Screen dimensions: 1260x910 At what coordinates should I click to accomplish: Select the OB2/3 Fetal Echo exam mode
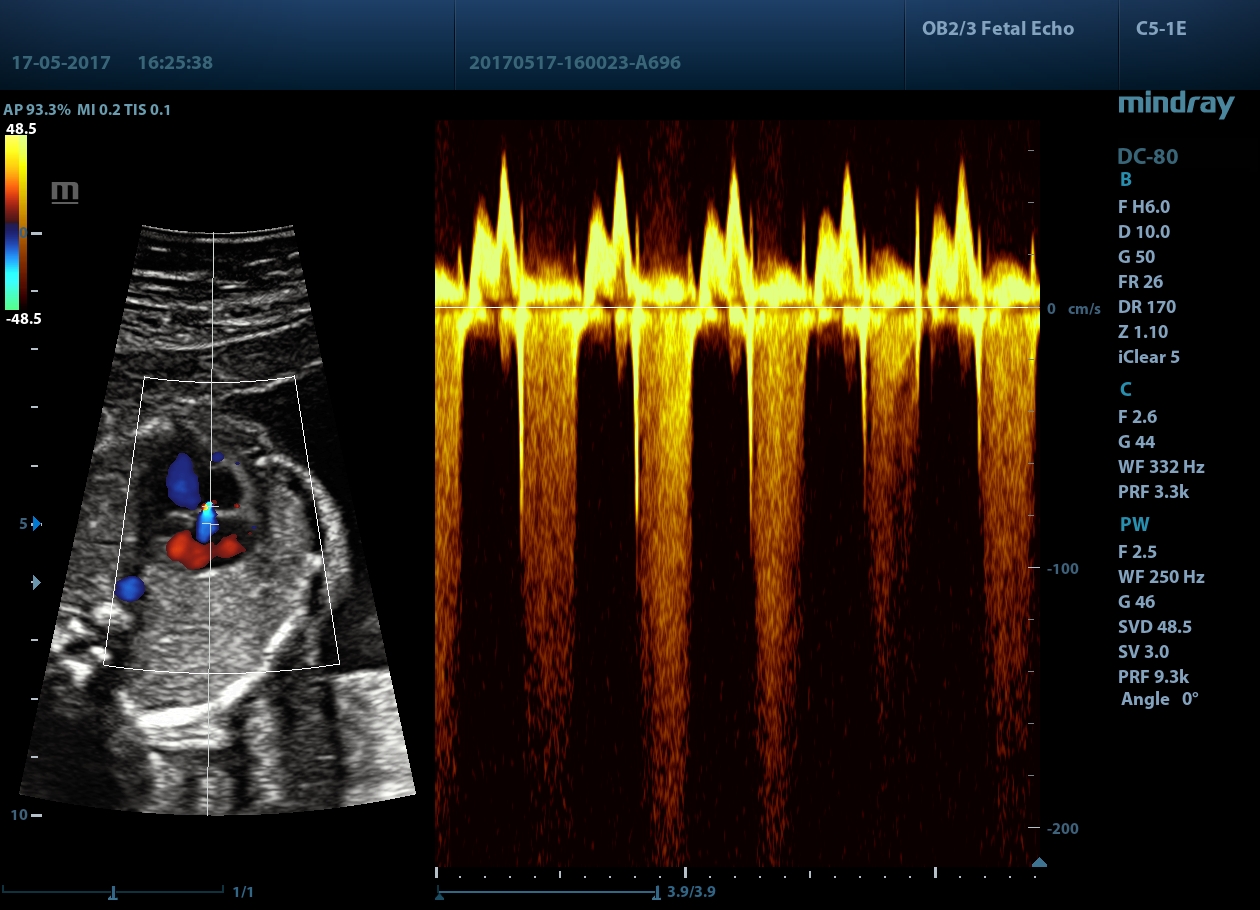997,29
